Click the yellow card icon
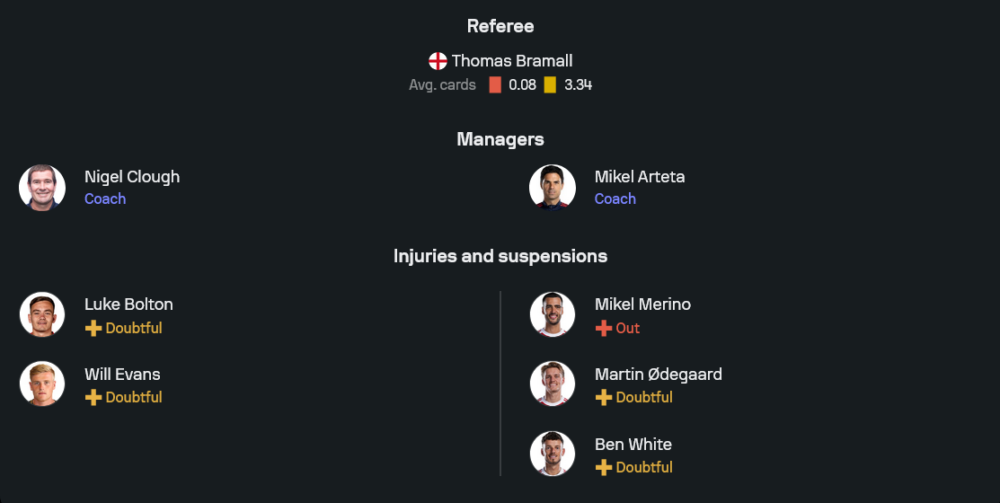 pos(550,85)
